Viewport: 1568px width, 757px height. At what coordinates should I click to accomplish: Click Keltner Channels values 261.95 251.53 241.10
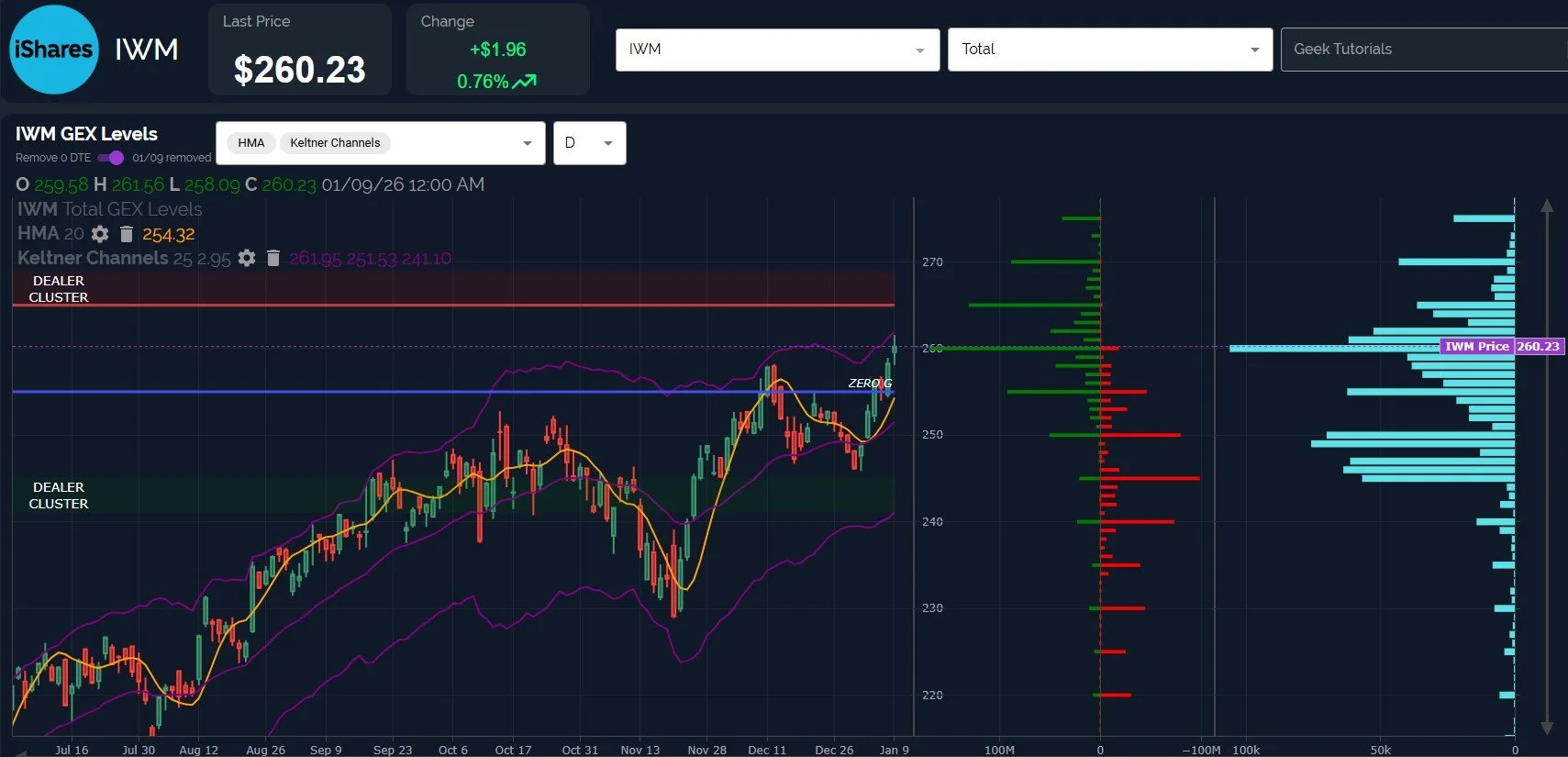click(370, 258)
